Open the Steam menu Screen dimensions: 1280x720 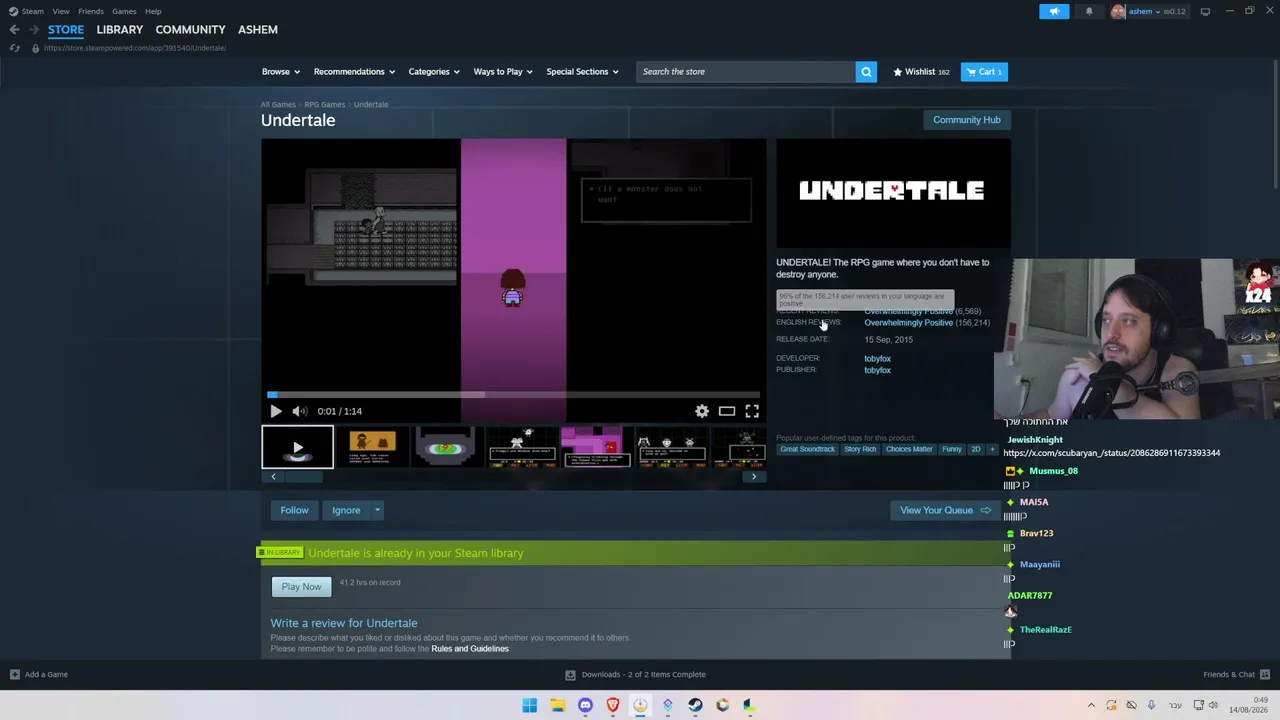[27, 11]
